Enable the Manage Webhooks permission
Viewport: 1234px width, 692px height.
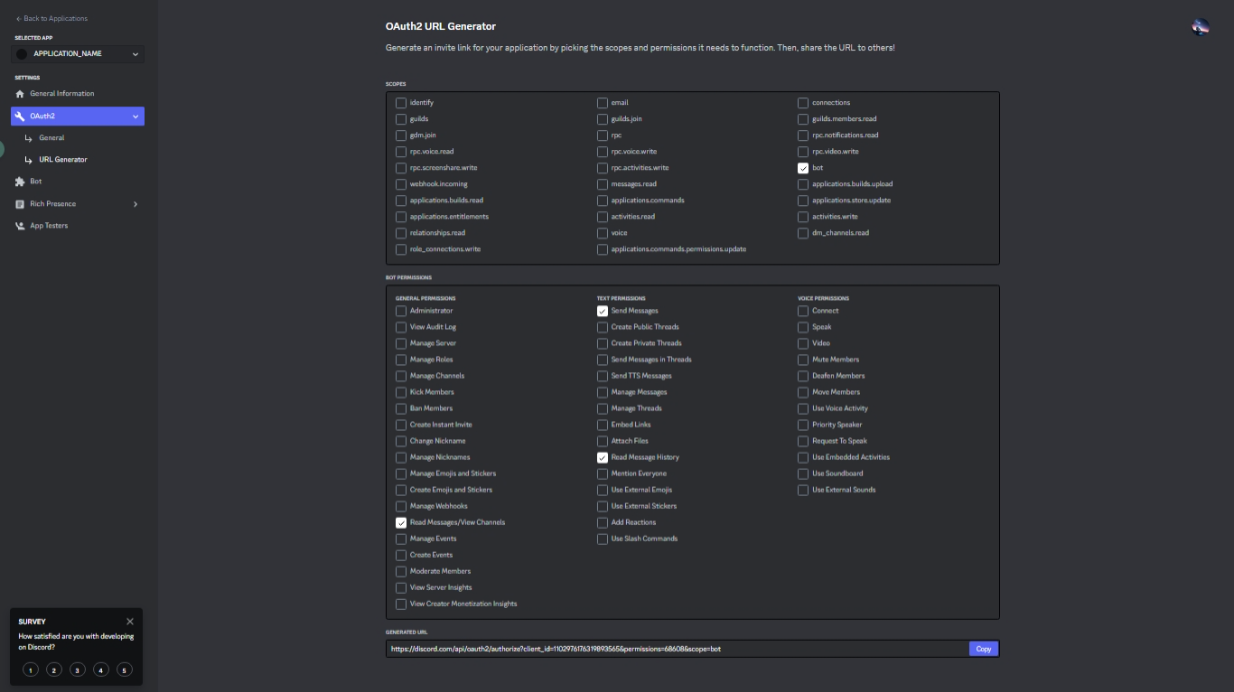click(x=401, y=506)
